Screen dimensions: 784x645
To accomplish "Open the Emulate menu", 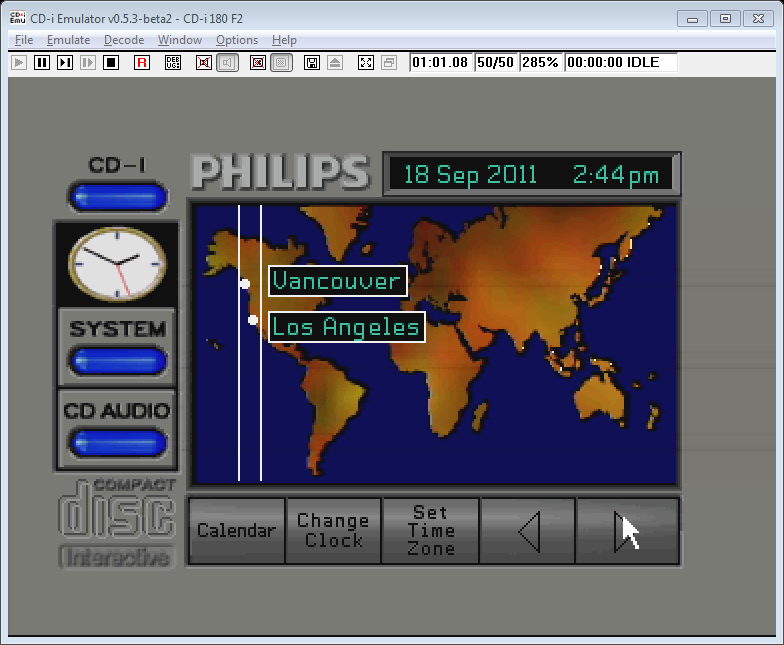I will coord(68,40).
